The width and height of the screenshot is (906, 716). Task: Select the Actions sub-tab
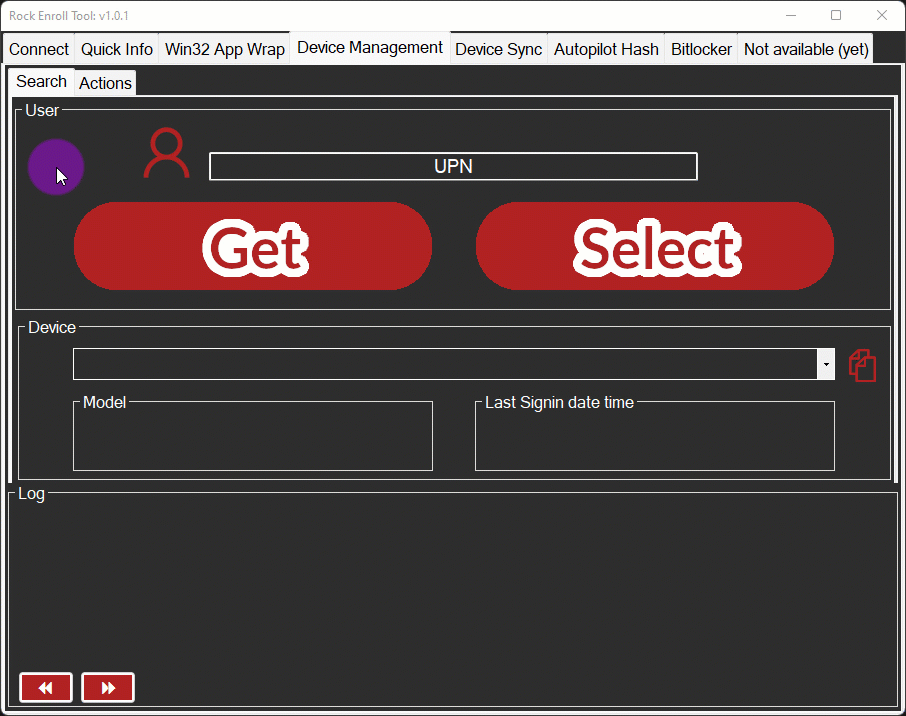point(104,83)
